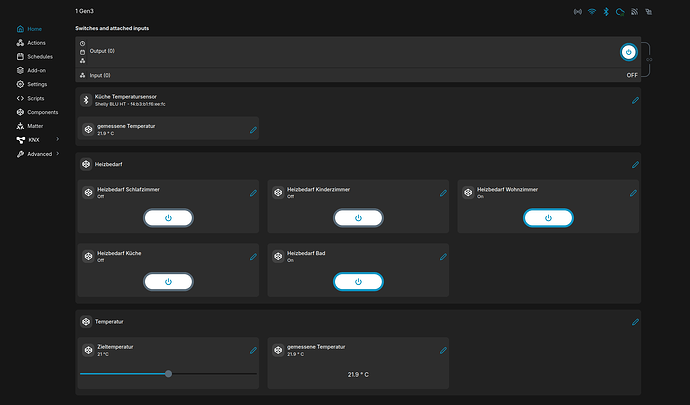Expand the Advanced submenu chevron
Image resolution: width=690 pixels, height=405 pixels.
pyautogui.click(x=58, y=154)
